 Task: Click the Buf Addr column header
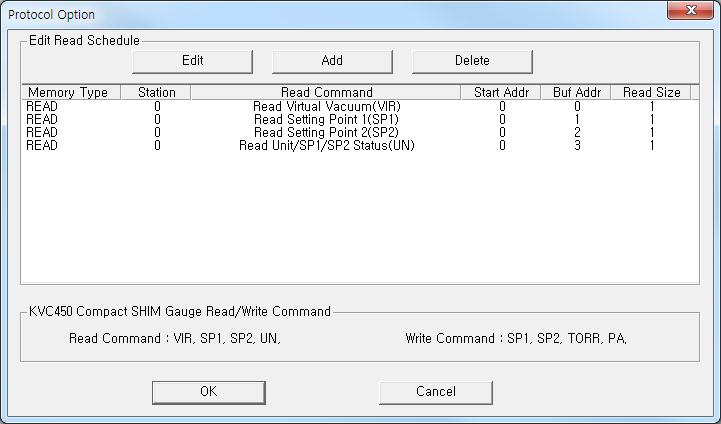click(576, 92)
